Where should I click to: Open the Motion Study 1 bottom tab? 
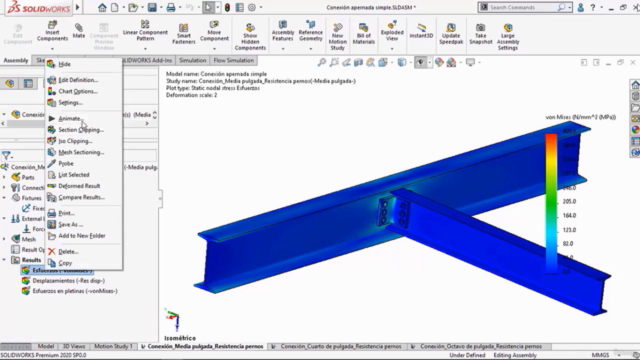point(113,346)
